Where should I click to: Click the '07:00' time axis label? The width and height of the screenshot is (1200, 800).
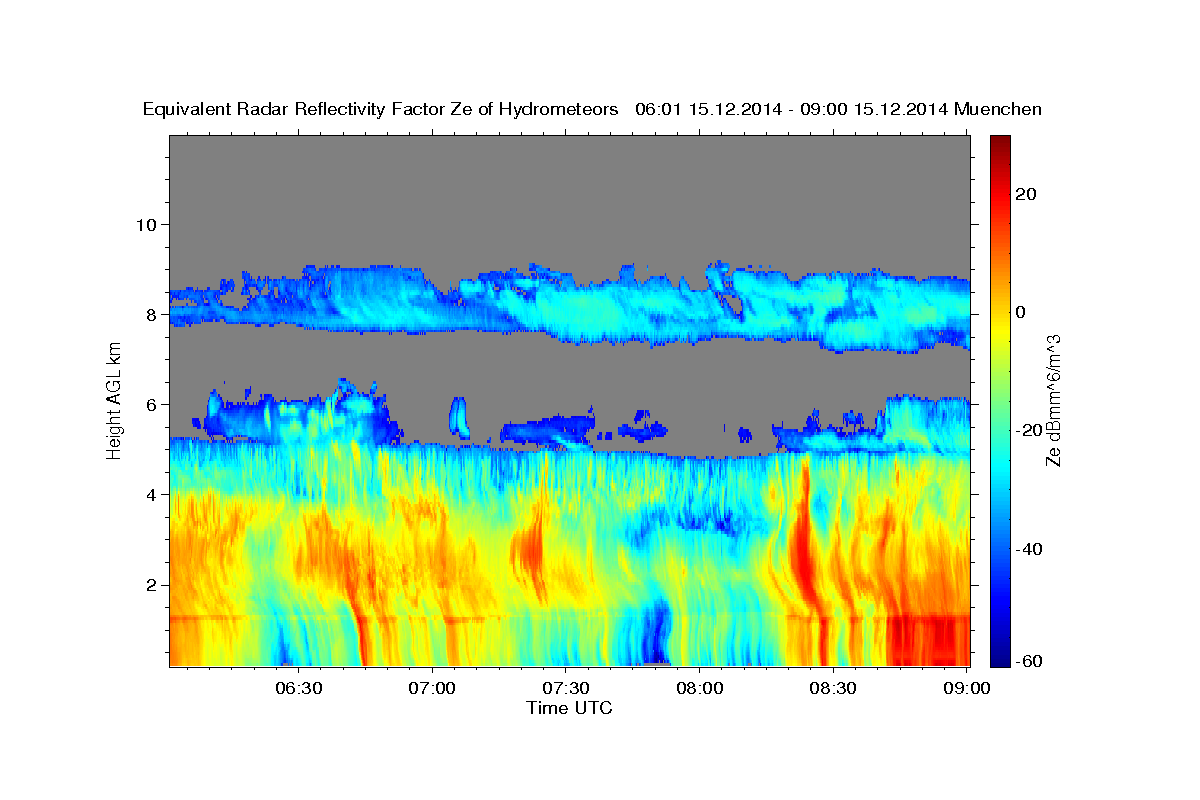[x=433, y=688]
